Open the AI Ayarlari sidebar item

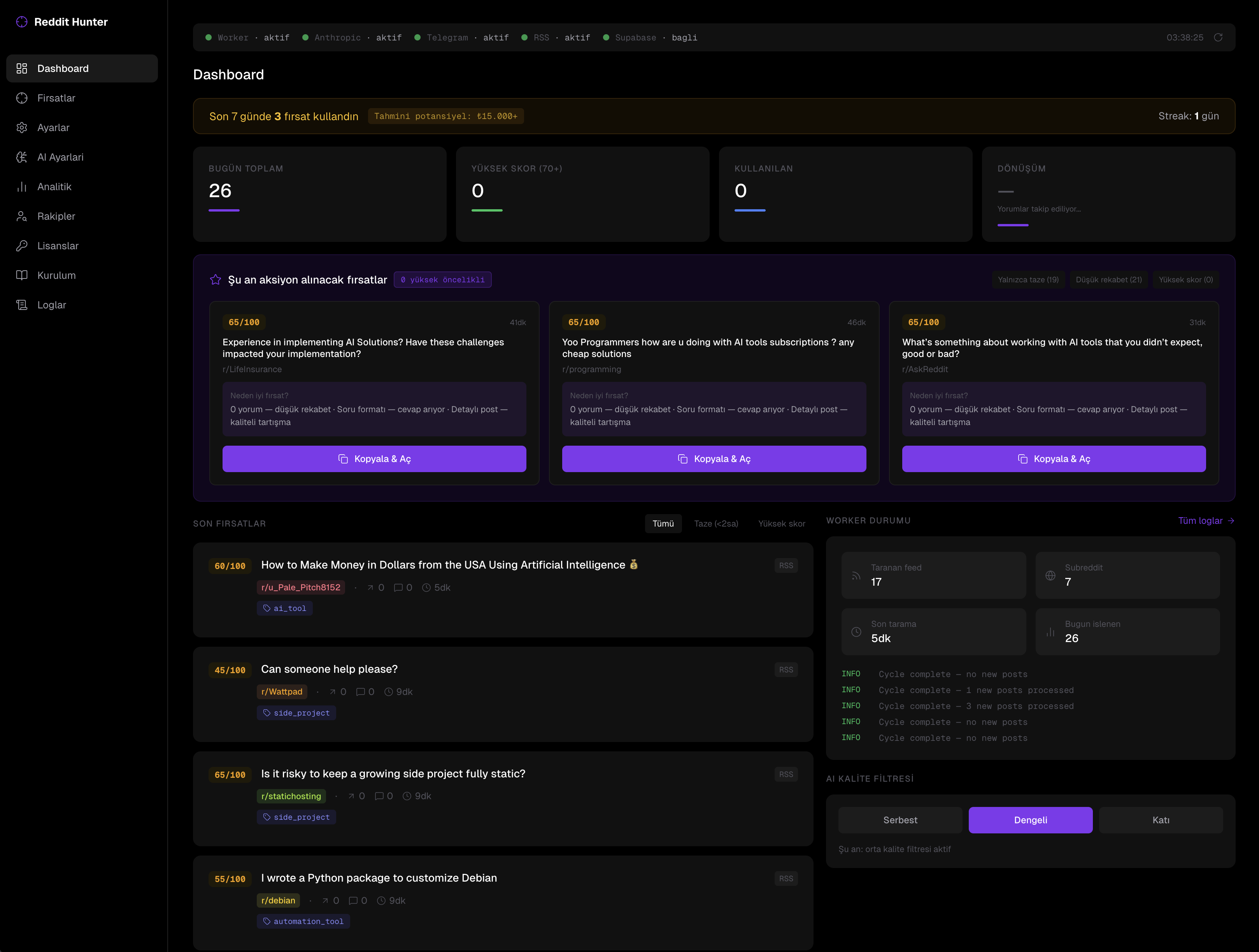60,157
